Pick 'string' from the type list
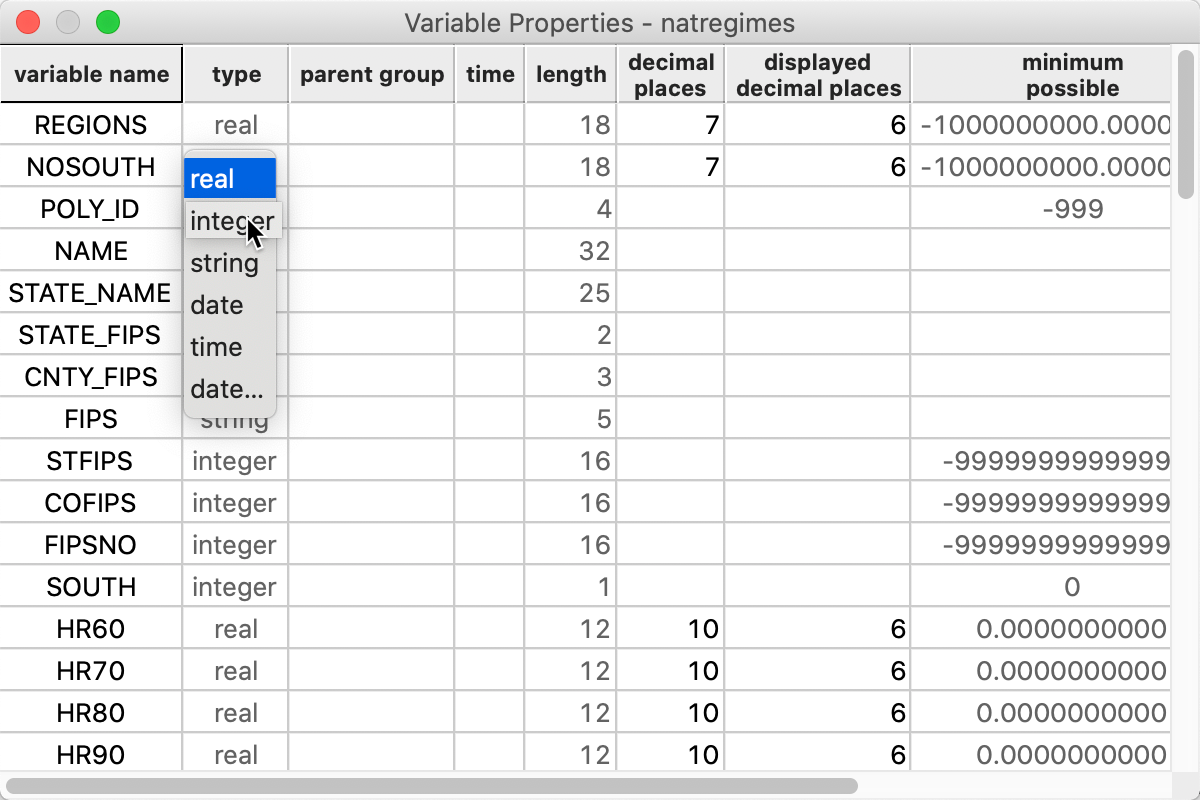 click(231, 263)
